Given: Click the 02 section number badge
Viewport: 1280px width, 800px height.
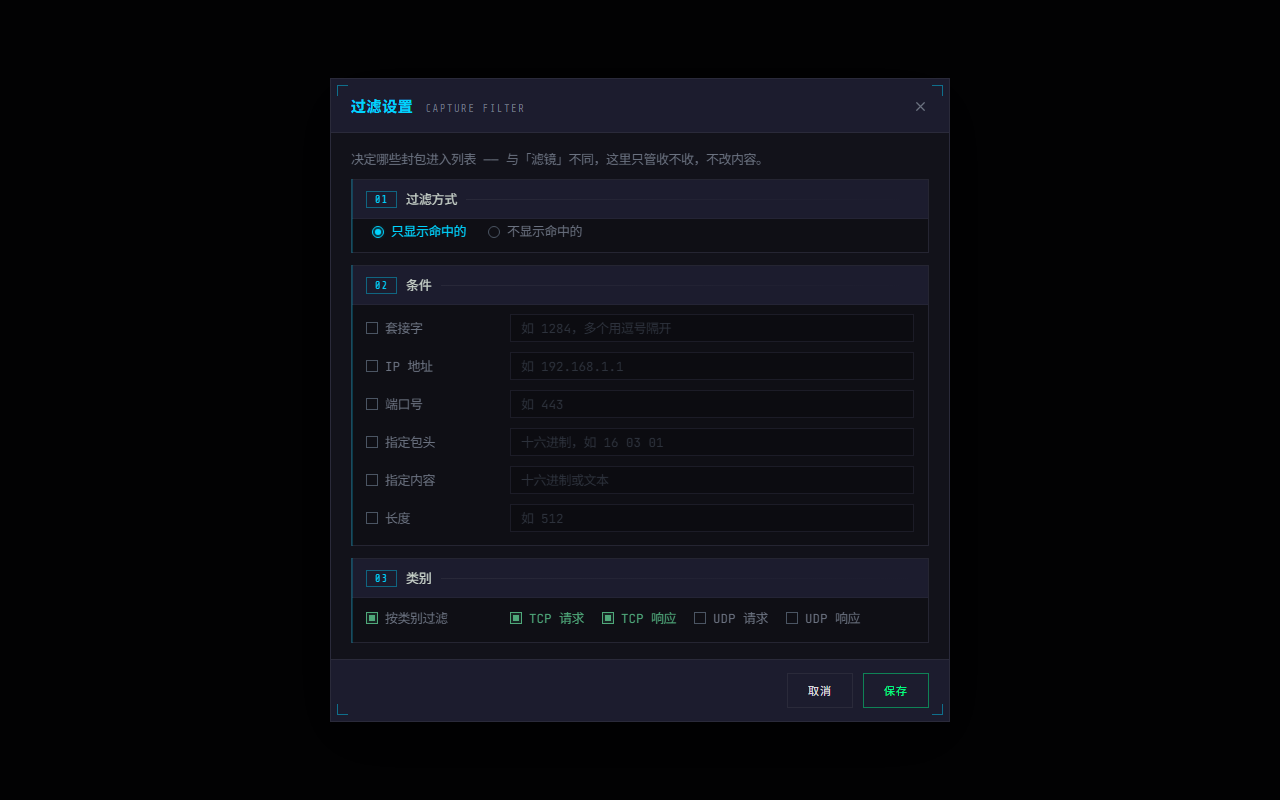Looking at the screenshot, I should click(381, 285).
